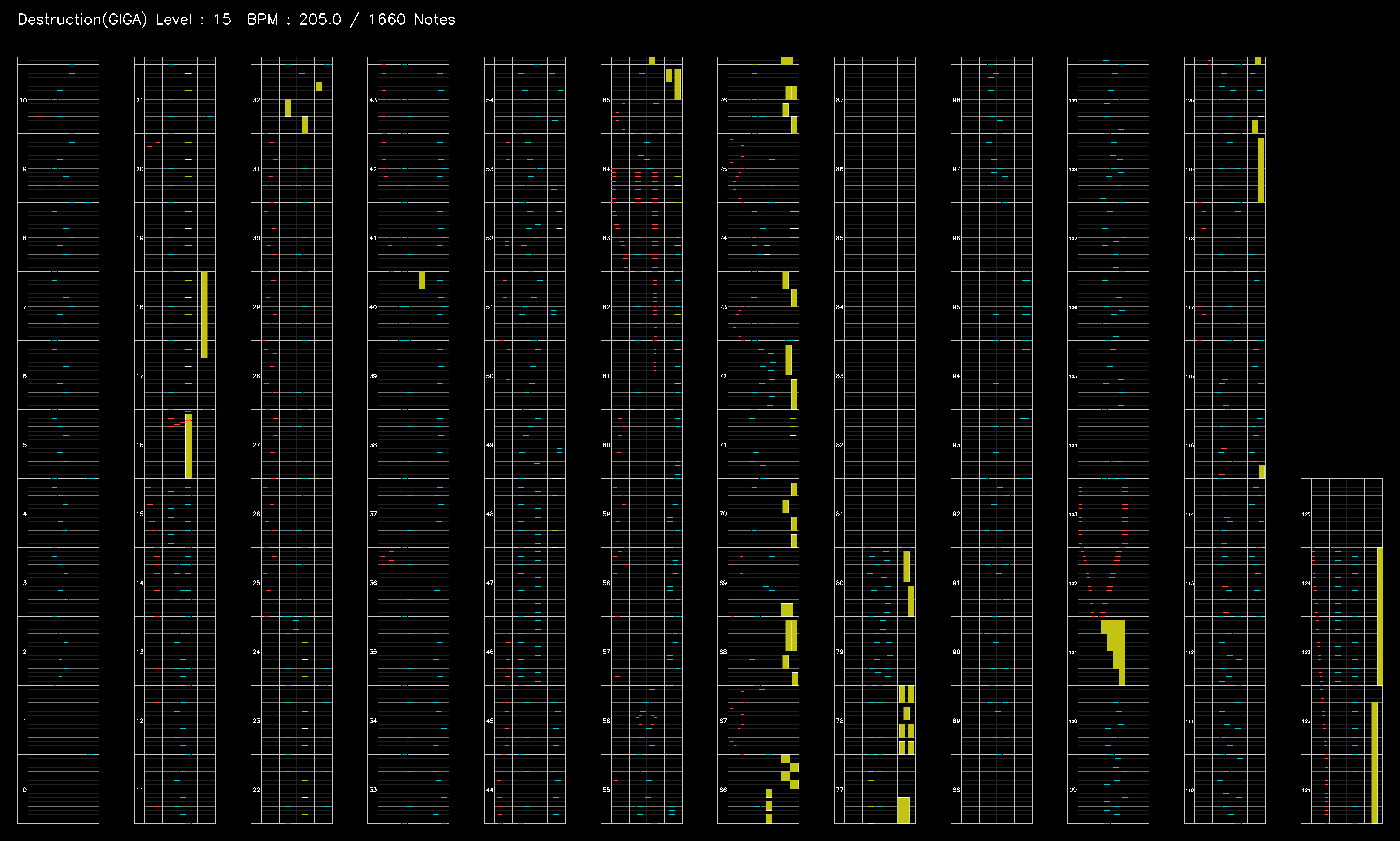This screenshot has width=1400, height=841.
Task: Select the measure number label "63"
Action: 607,238
